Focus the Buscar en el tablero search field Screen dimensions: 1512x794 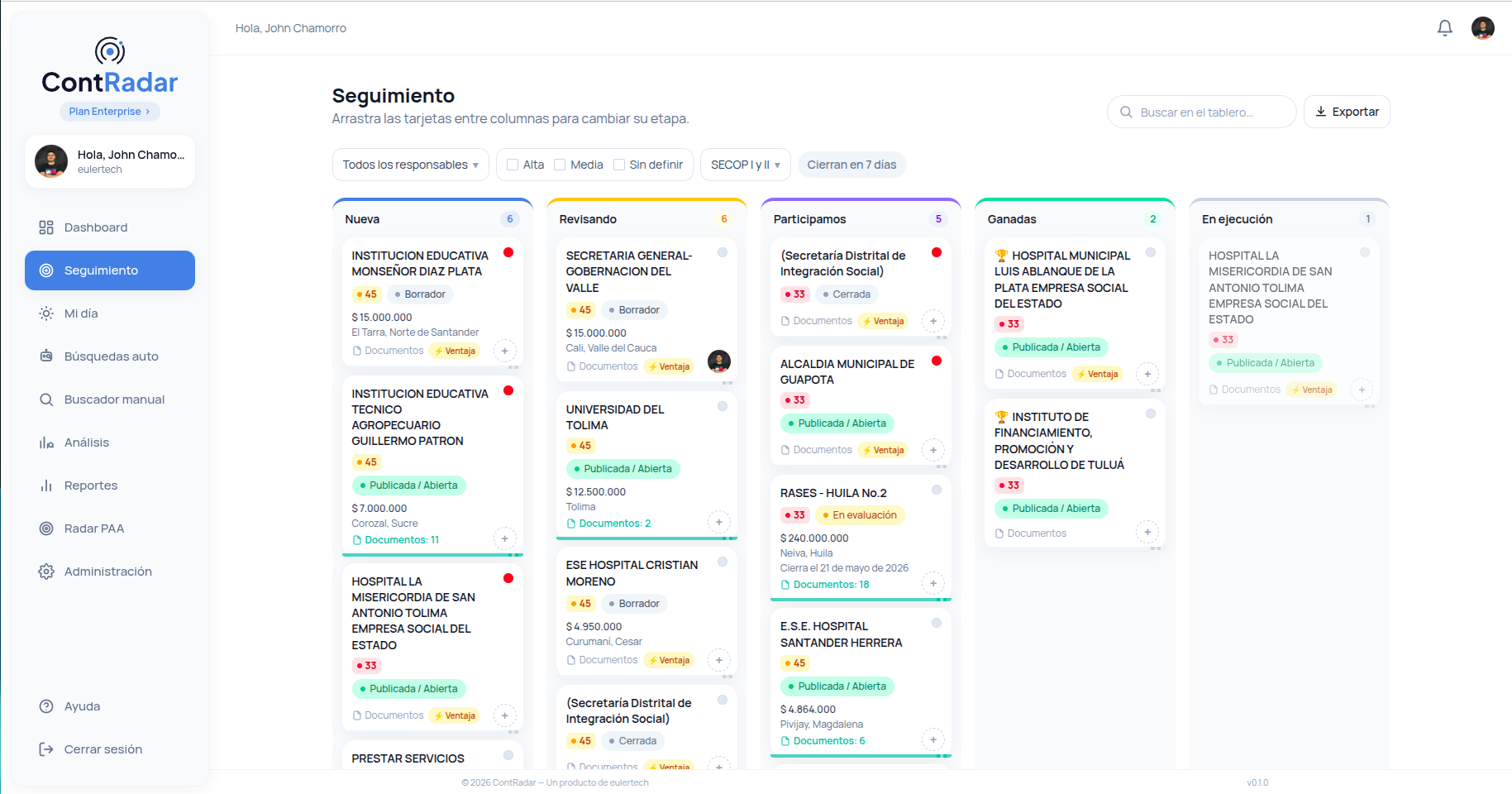point(1201,112)
